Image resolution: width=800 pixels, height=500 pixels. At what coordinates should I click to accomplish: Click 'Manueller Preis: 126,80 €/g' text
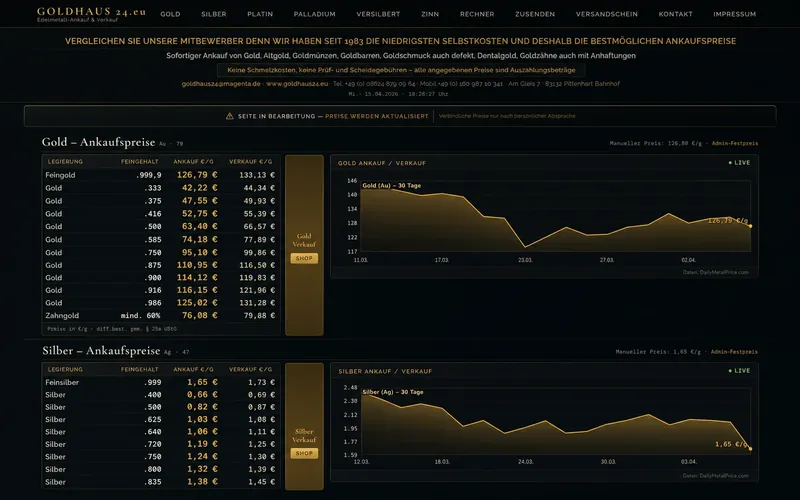point(656,143)
